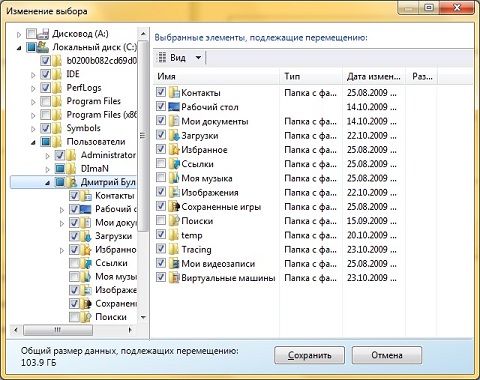Click the Изображения folder icon in right list
The height and width of the screenshot is (380, 480).
pos(174,192)
